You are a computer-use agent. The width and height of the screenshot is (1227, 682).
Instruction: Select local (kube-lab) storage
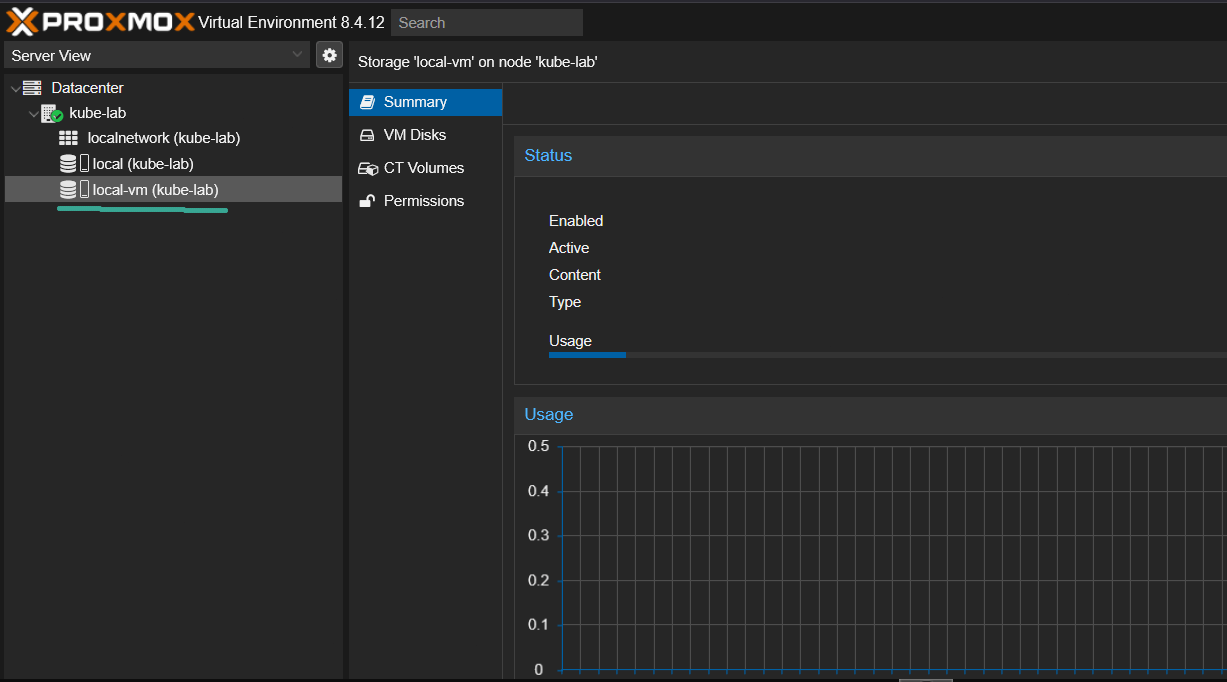click(143, 164)
